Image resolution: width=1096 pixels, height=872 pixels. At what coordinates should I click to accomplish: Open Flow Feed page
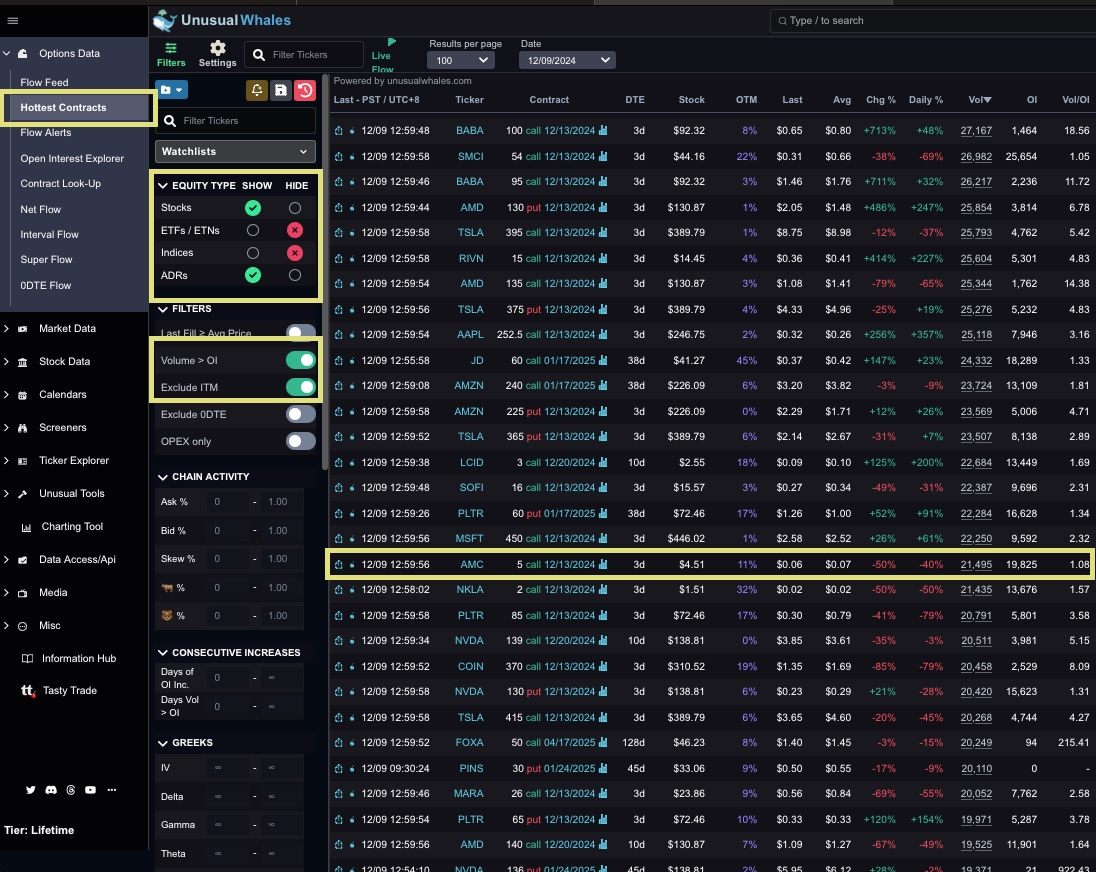pos(44,82)
